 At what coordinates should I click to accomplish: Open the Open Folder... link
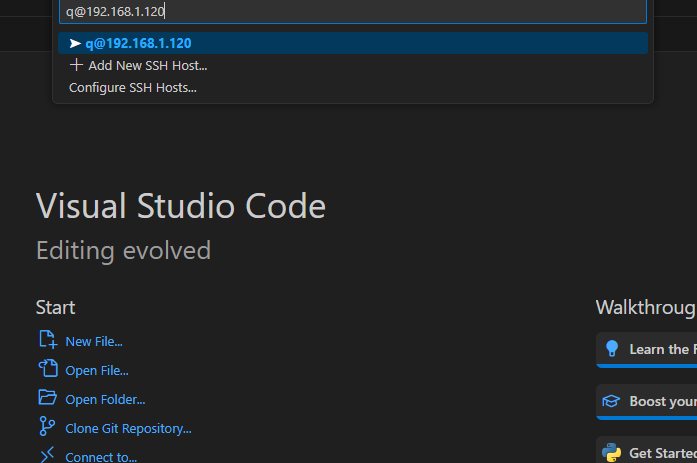[105, 399]
